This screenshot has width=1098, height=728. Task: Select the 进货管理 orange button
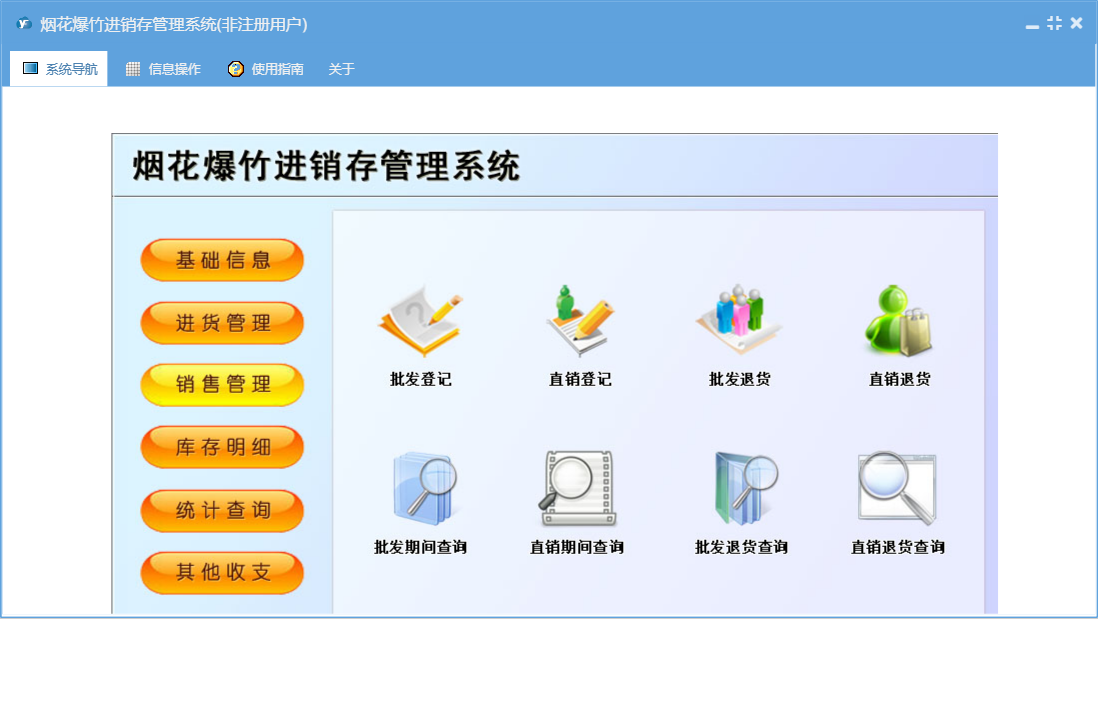(222, 323)
